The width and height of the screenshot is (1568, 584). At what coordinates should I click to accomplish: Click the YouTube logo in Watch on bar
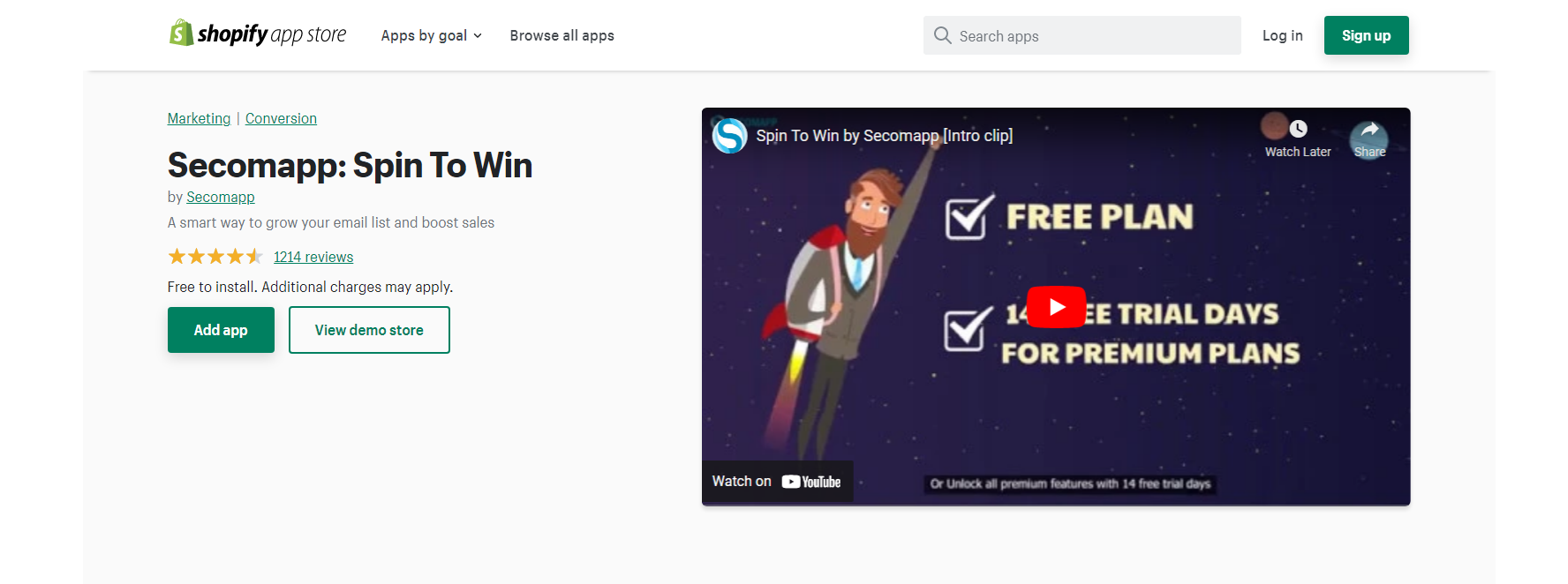tap(810, 482)
